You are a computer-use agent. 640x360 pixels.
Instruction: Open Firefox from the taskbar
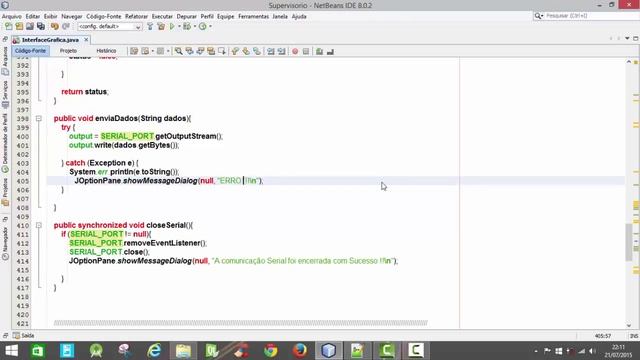[300, 351]
